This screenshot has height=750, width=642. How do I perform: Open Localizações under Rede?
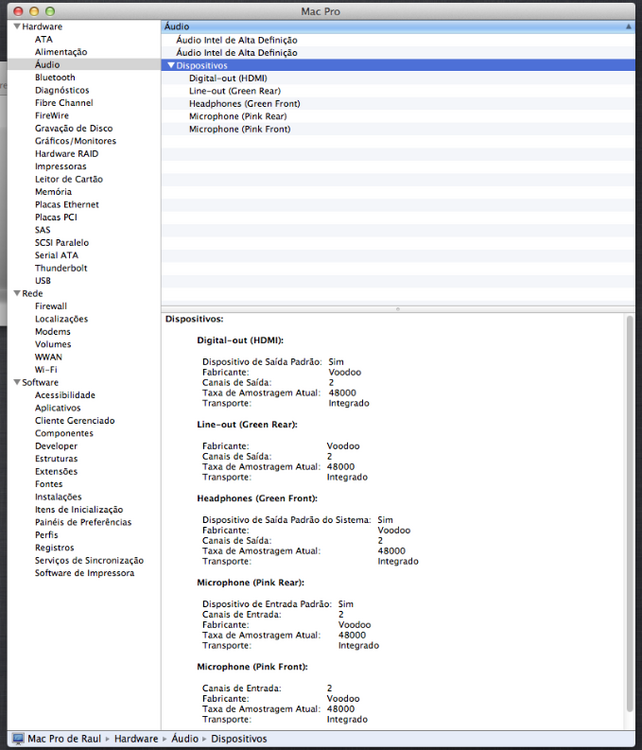tap(61, 319)
